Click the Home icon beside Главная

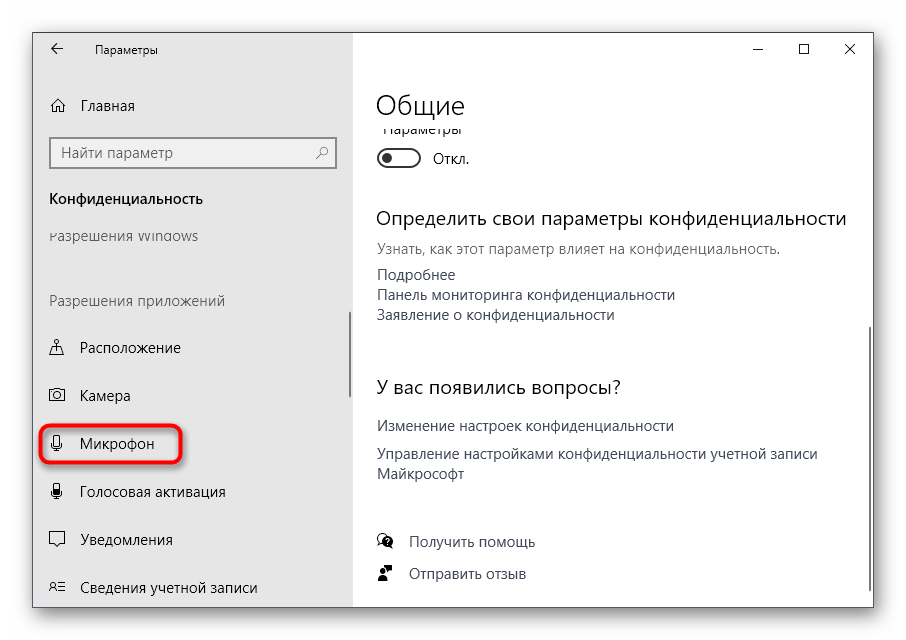(58, 106)
